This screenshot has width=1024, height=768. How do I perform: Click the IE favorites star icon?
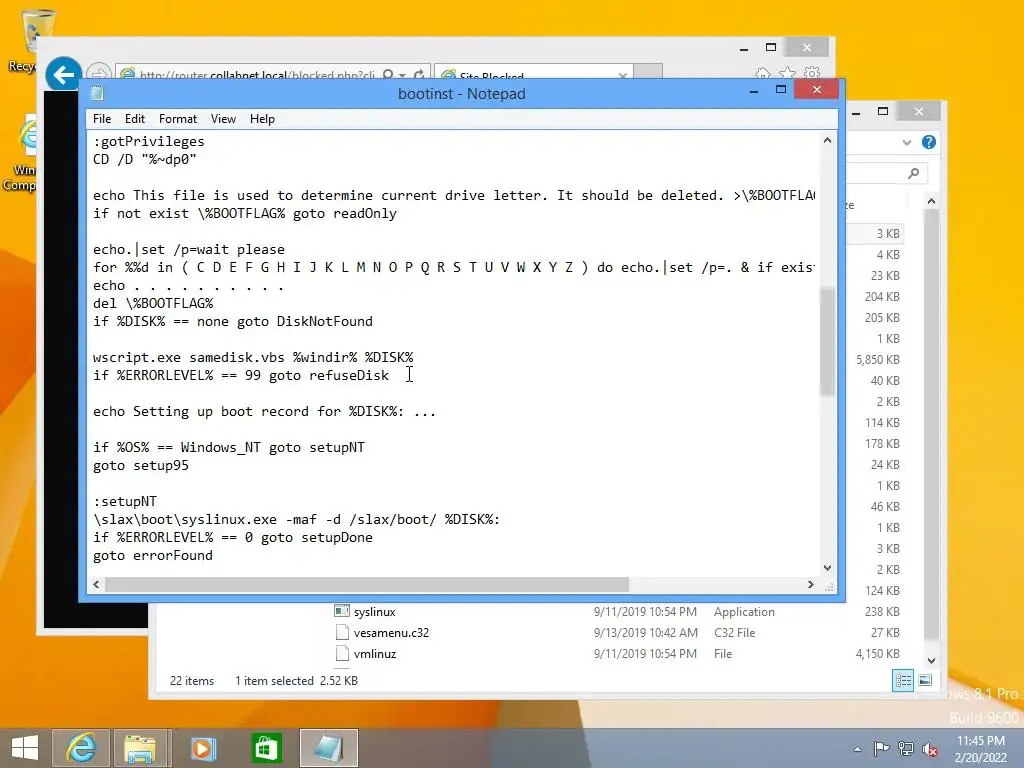click(788, 74)
